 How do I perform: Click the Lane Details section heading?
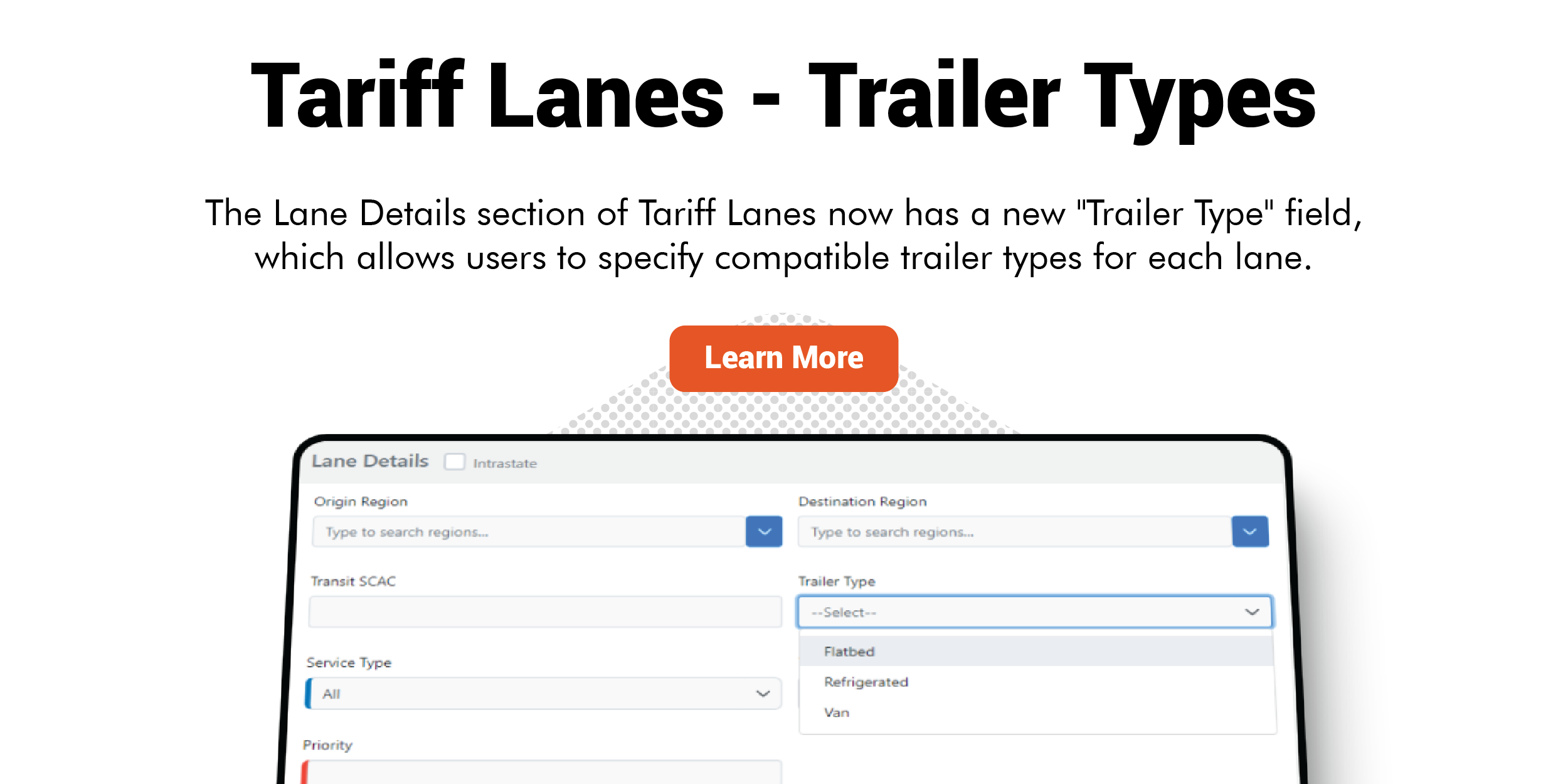[370, 461]
